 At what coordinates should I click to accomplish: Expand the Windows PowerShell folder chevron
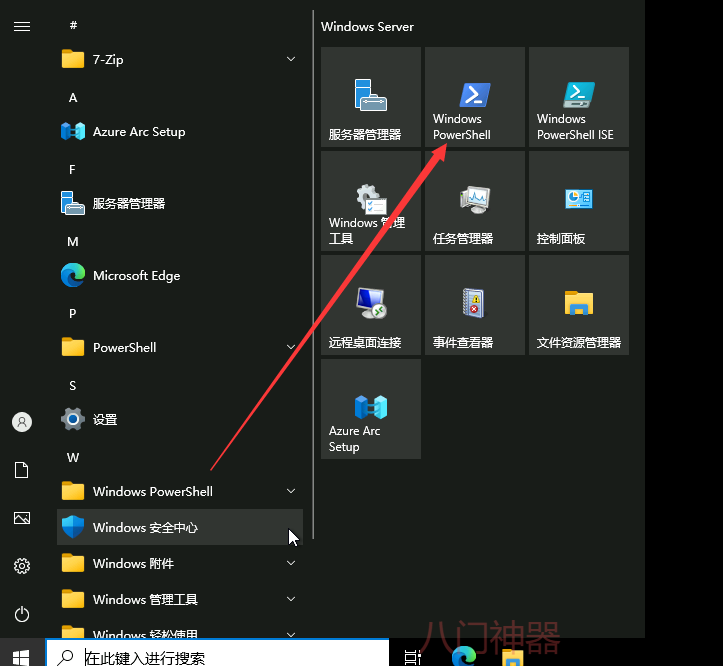tap(291, 491)
